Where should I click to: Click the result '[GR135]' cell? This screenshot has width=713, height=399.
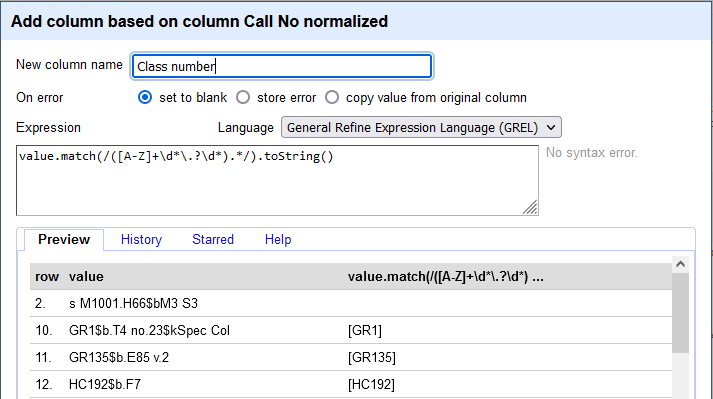coord(372,358)
